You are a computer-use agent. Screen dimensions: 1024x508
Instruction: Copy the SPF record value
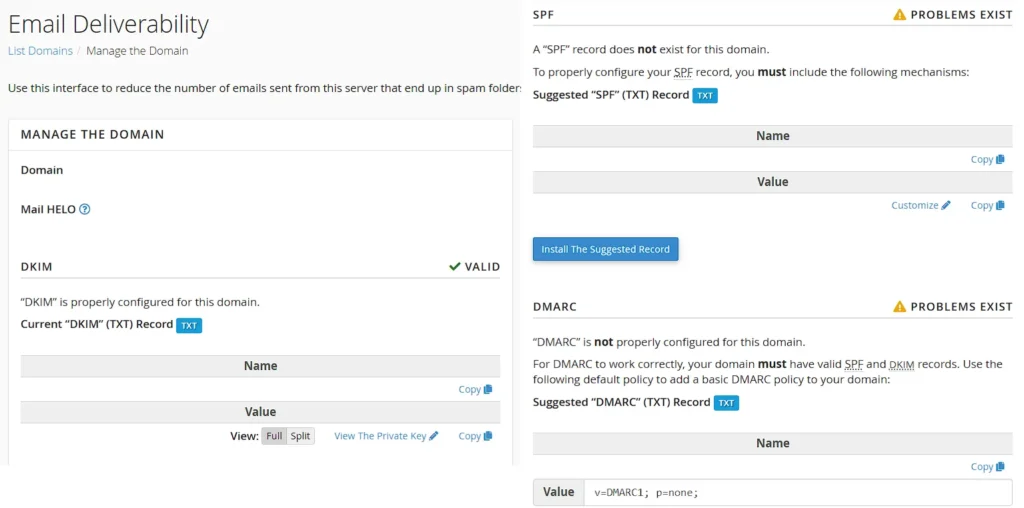[x=987, y=205]
